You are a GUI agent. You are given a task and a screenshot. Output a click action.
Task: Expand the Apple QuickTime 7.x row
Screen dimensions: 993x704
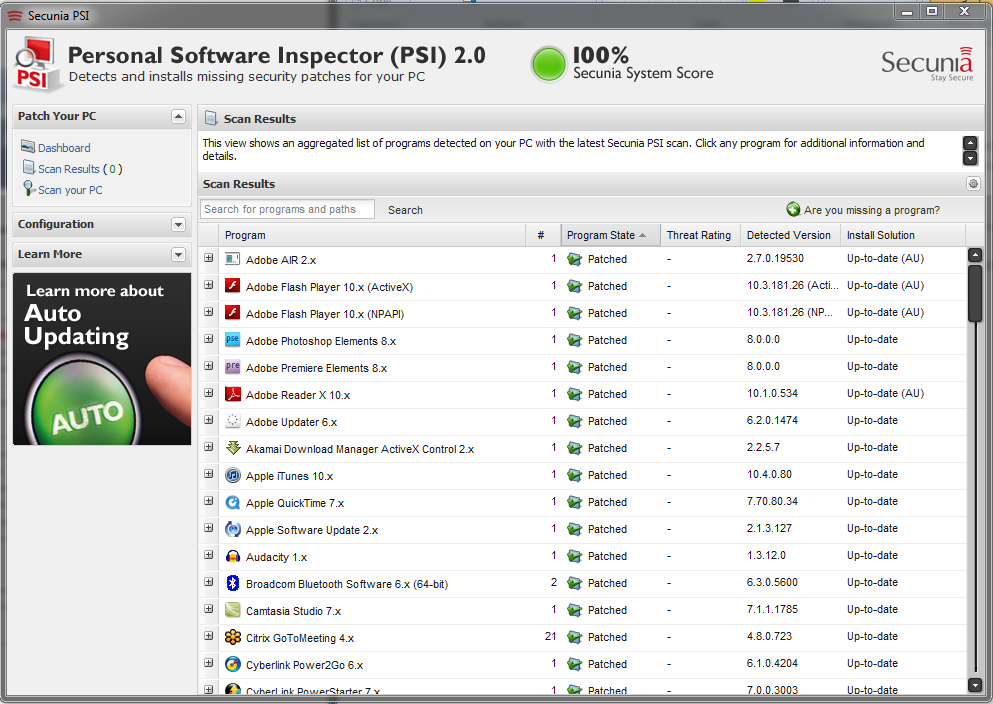pyautogui.click(x=209, y=502)
